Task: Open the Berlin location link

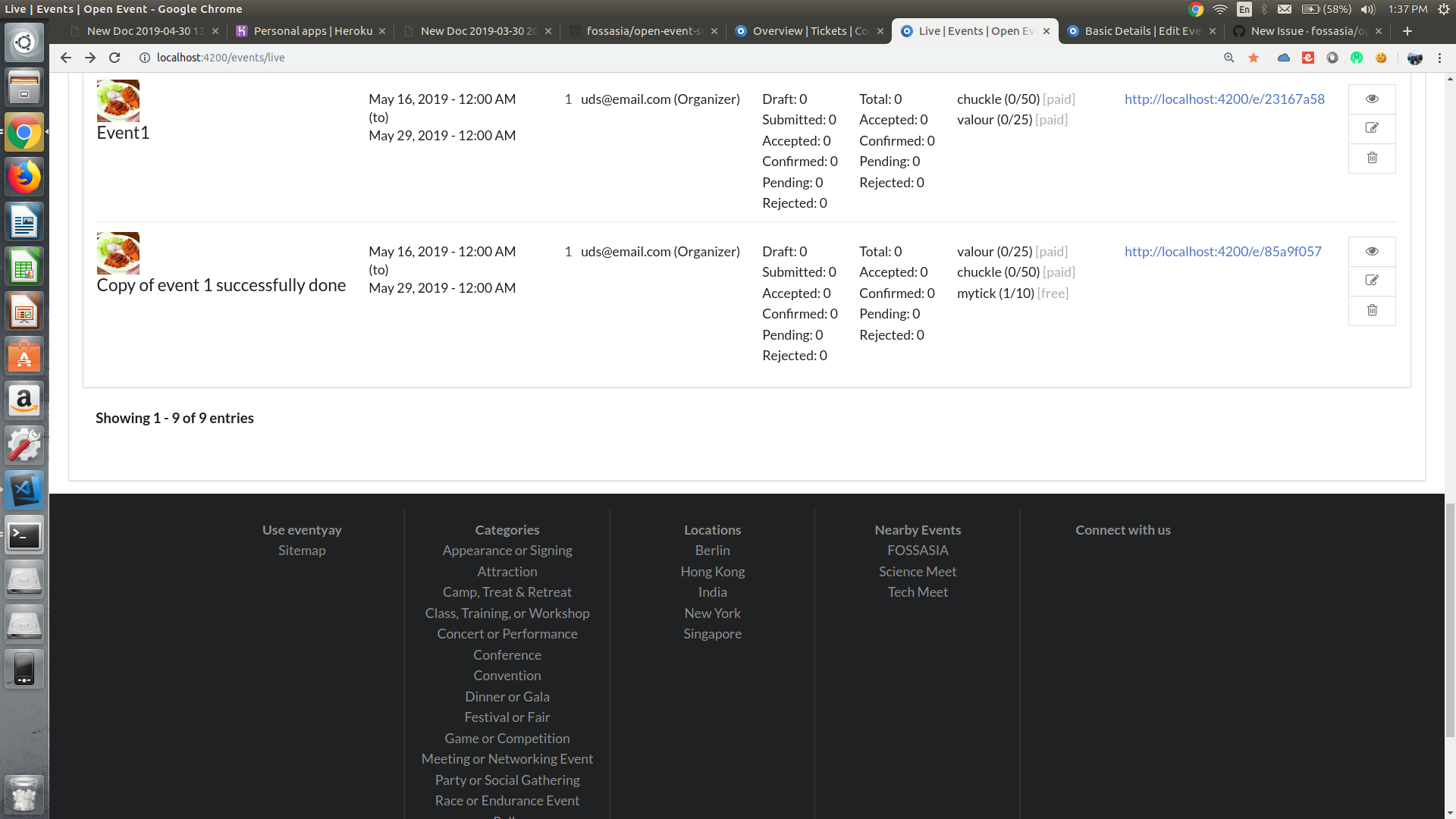Action: click(x=713, y=551)
